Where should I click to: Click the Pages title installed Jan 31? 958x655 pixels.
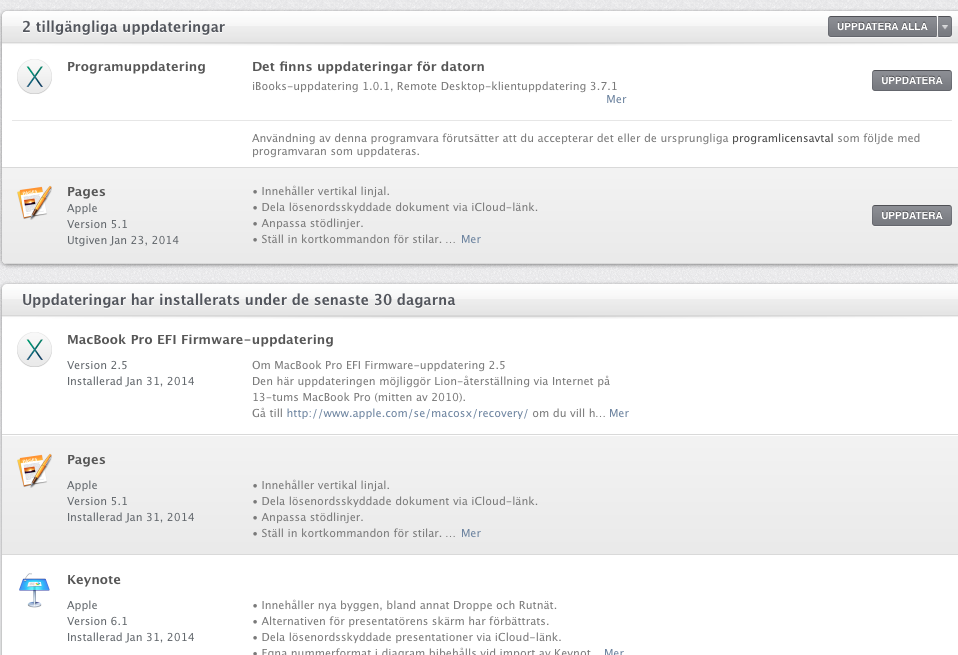coord(86,459)
